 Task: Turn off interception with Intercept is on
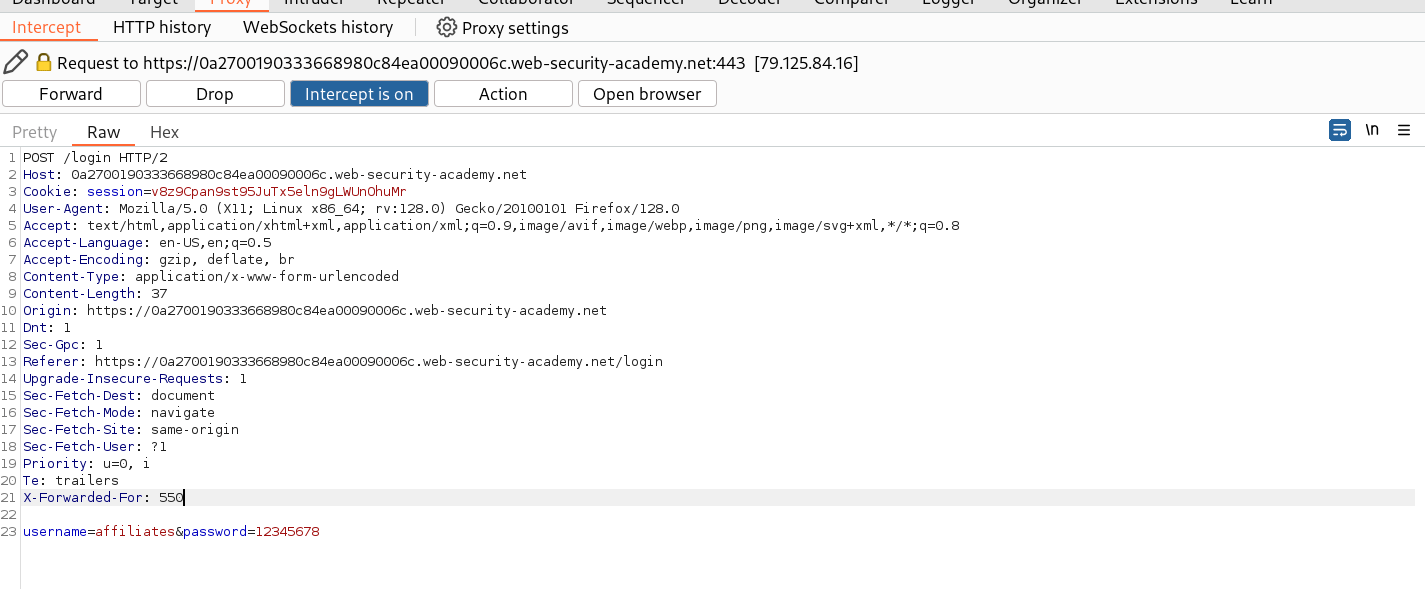click(359, 93)
